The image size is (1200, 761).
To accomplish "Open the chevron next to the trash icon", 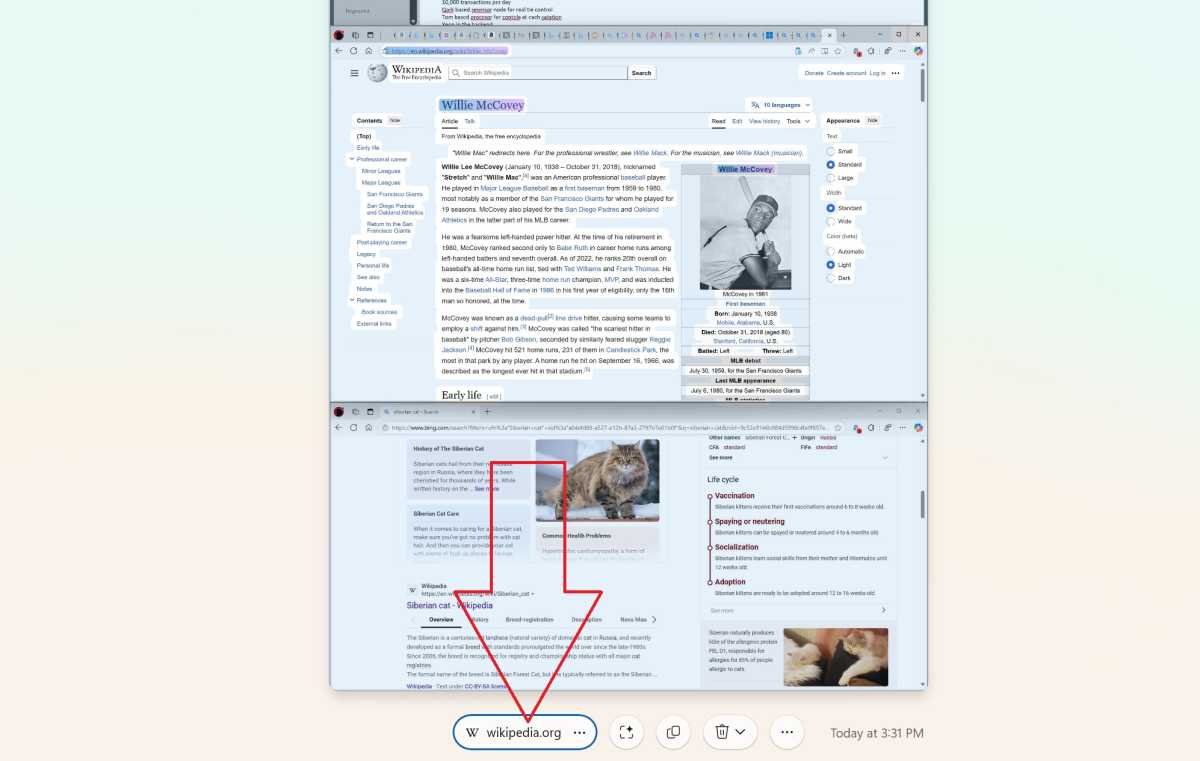I will click(742, 732).
